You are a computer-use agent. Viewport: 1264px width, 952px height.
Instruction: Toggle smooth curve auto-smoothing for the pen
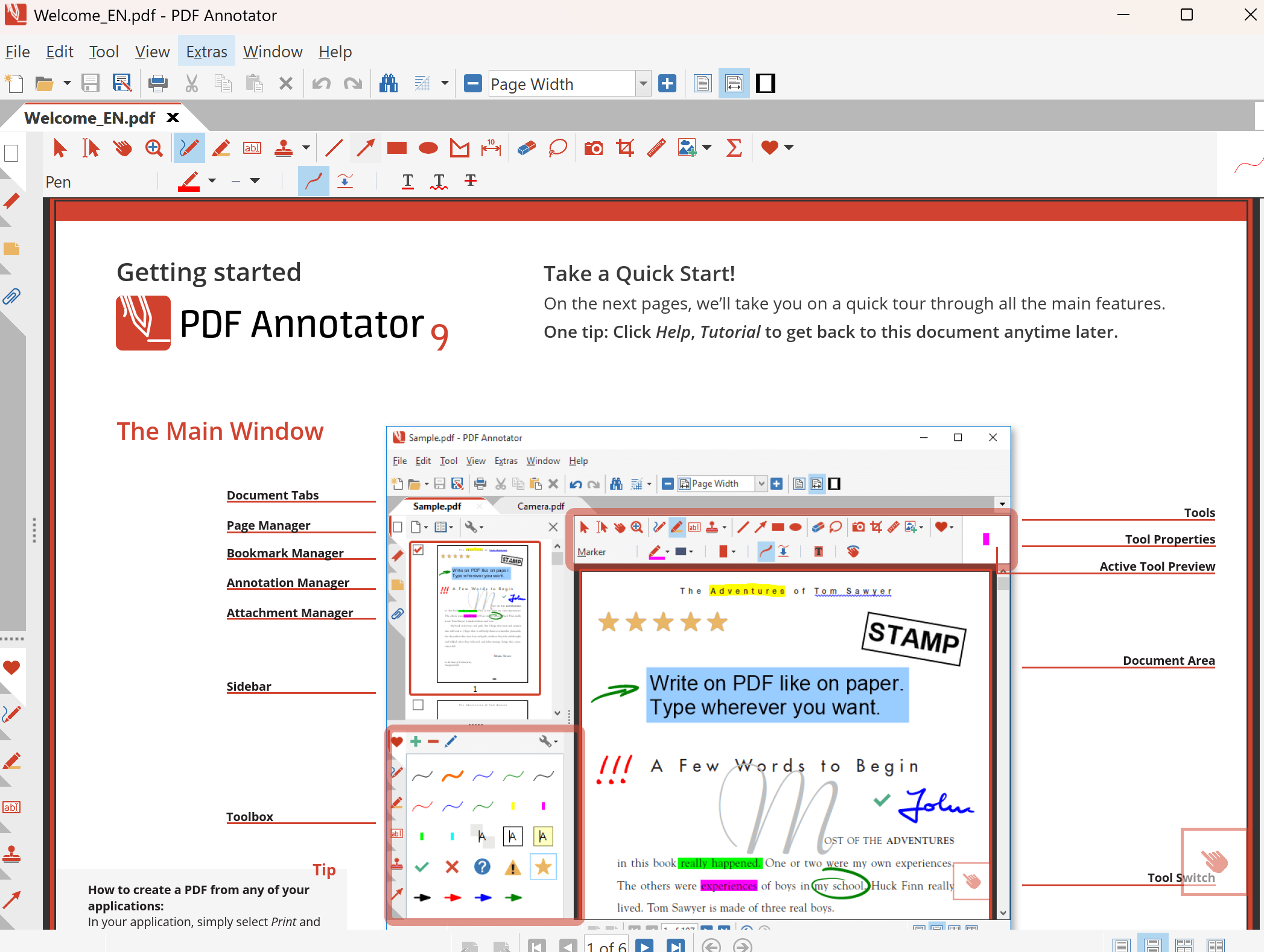pos(314,181)
